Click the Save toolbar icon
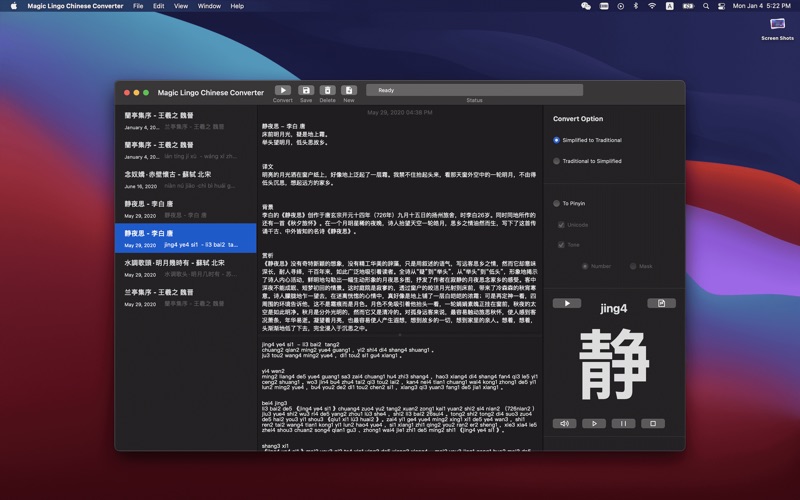Screen dimensions: 800x500 (x=305, y=90)
